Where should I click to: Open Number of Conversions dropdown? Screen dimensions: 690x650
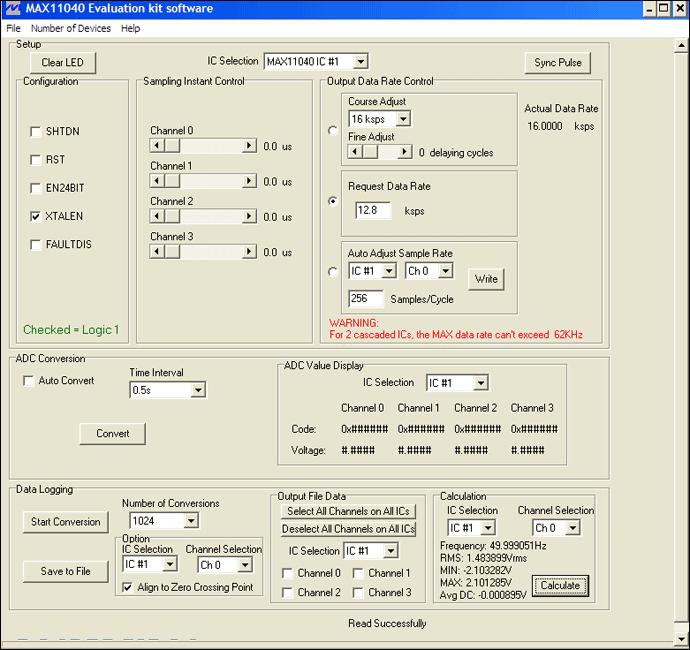190,520
